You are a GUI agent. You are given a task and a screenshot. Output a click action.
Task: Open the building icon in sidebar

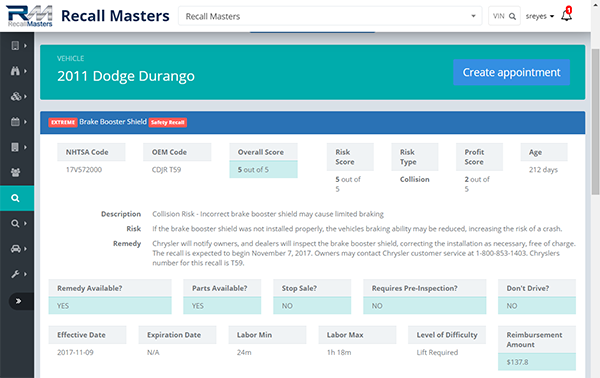click(15, 46)
